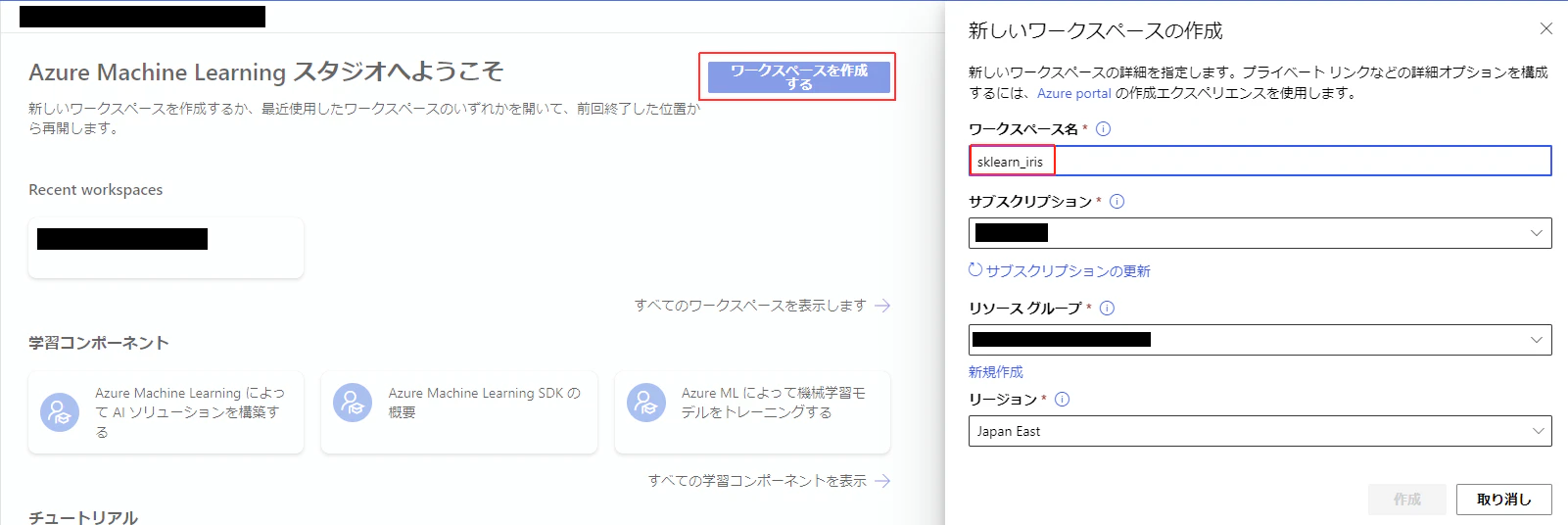Screen dimensions: 1568x525
Task: Click the workspace name info icon
Action: [x=1103, y=129]
